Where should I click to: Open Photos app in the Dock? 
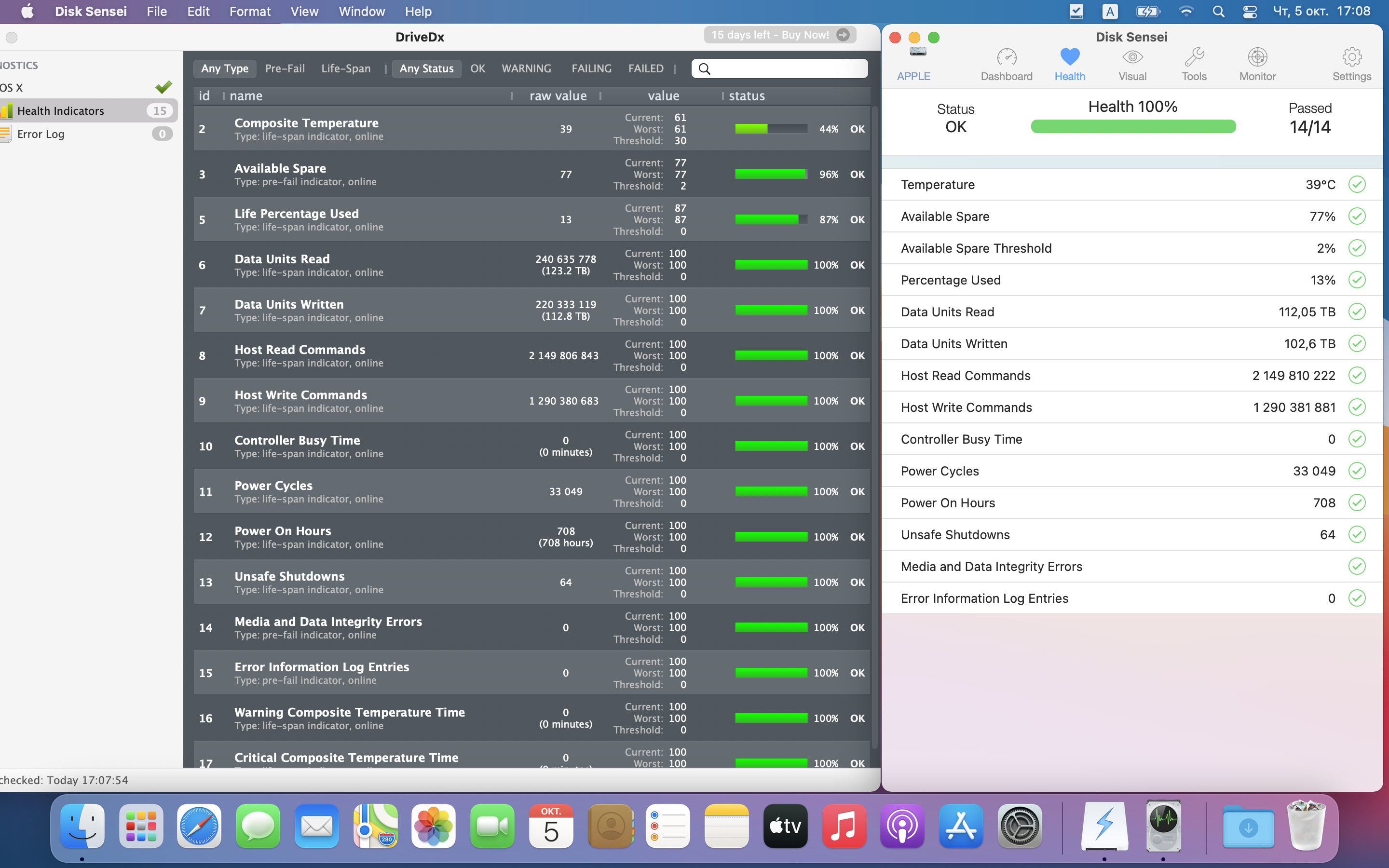pyautogui.click(x=434, y=826)
